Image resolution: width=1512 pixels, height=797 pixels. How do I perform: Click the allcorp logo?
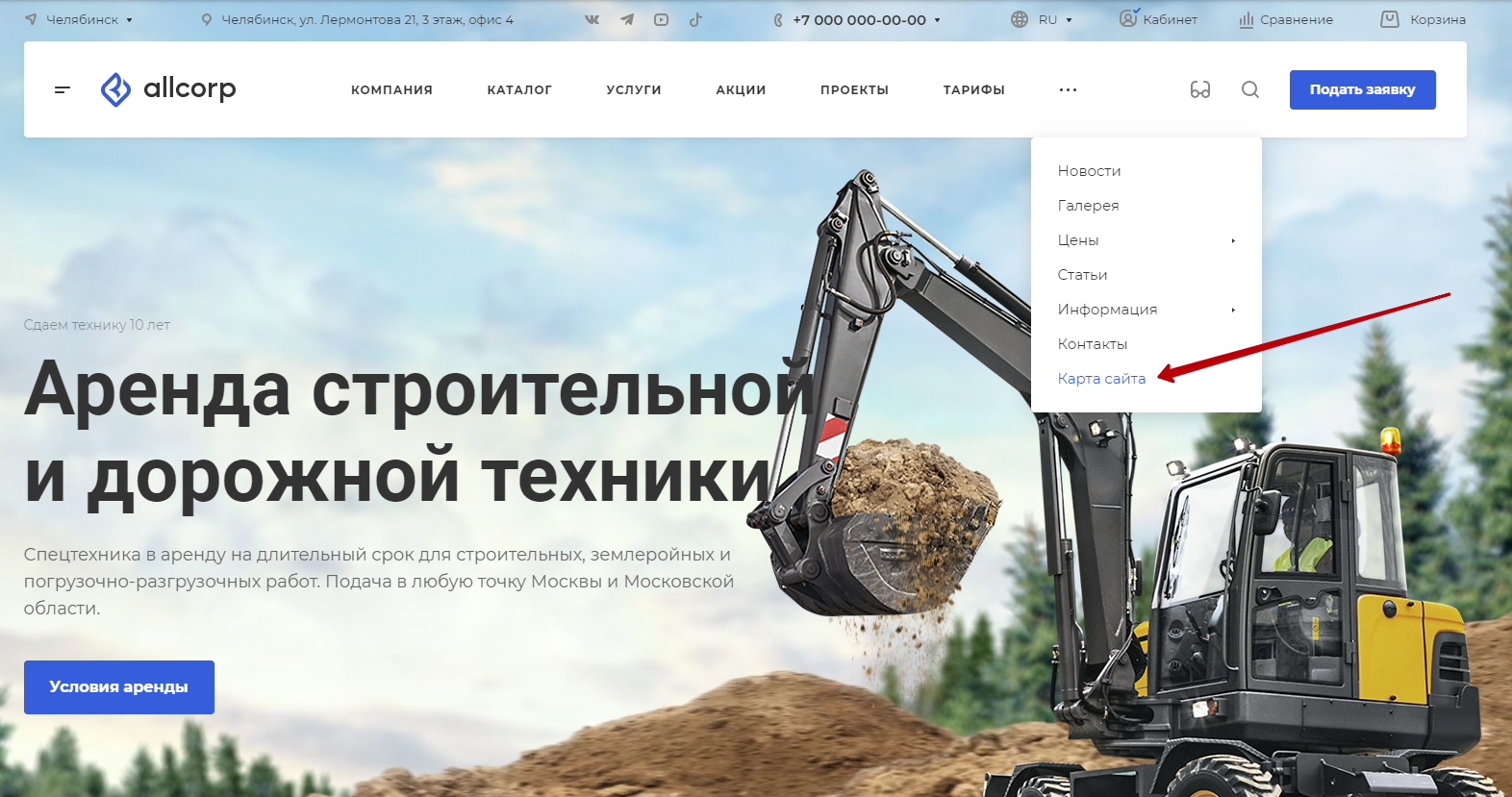click(x=168, y=89)
